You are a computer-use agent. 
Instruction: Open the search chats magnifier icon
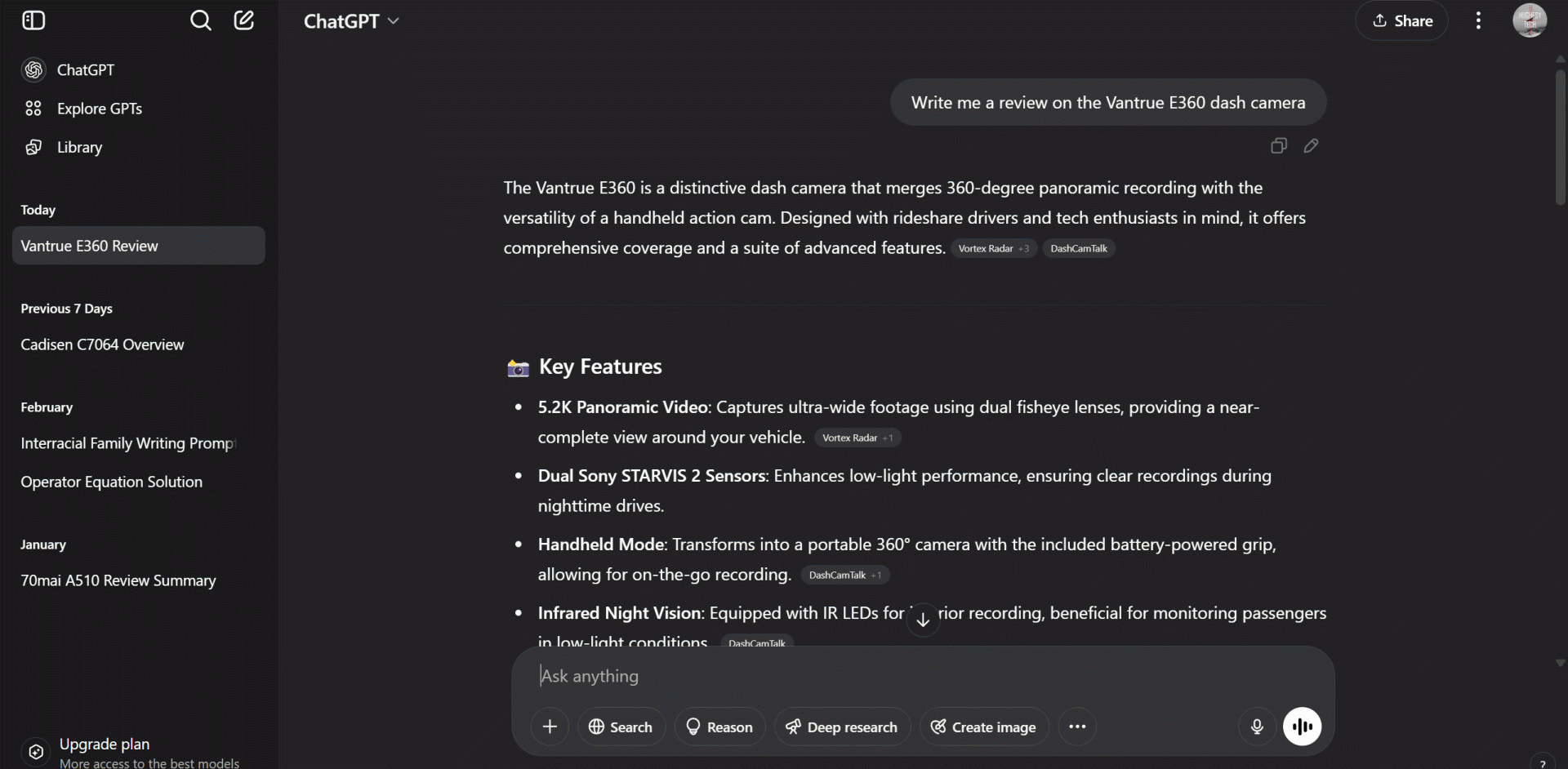coord(200,20)
